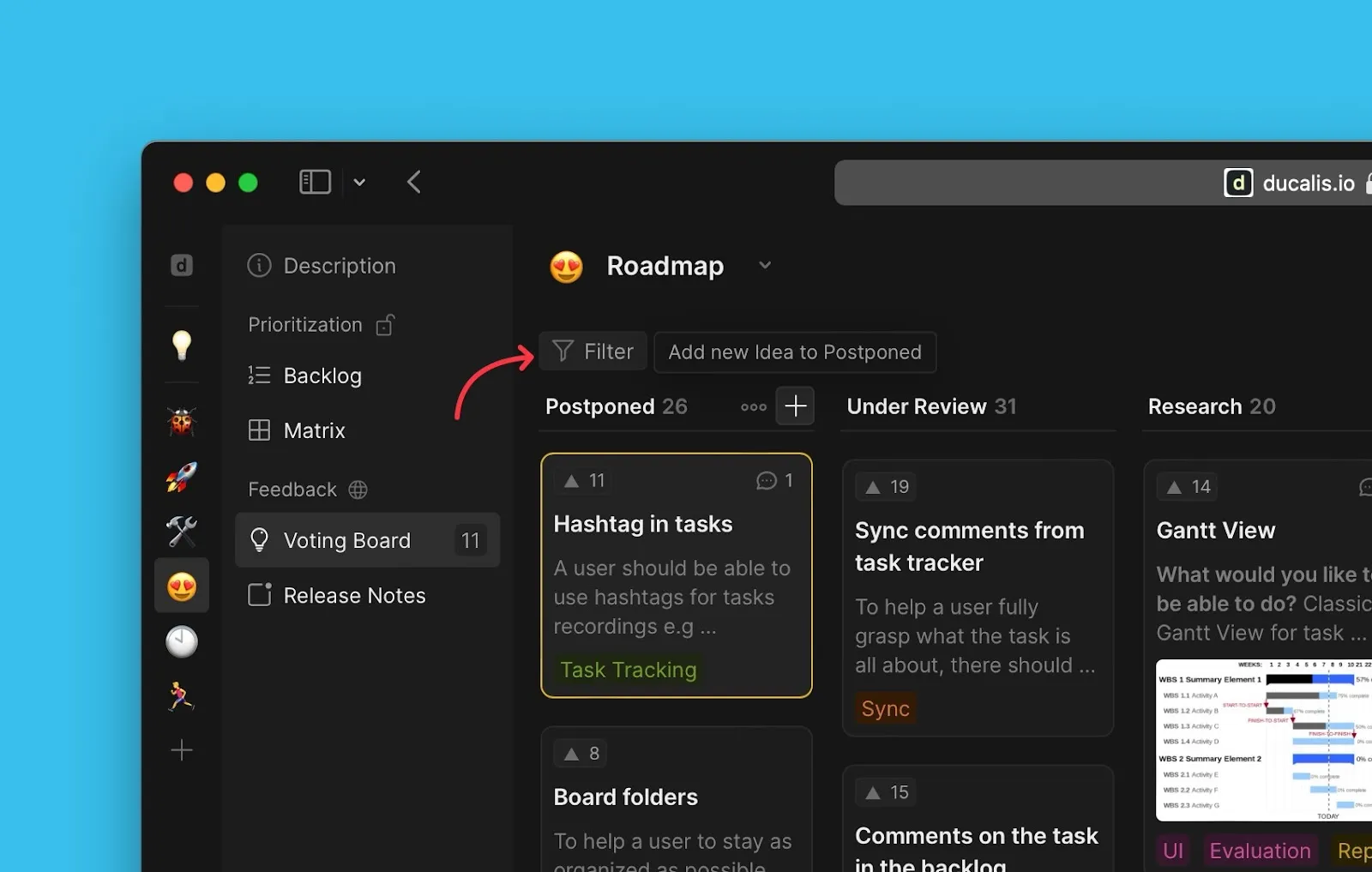Screen dimensions: 1372x872
Task: Upvote Sync comments from task tracker
Action: coord(886,487)
